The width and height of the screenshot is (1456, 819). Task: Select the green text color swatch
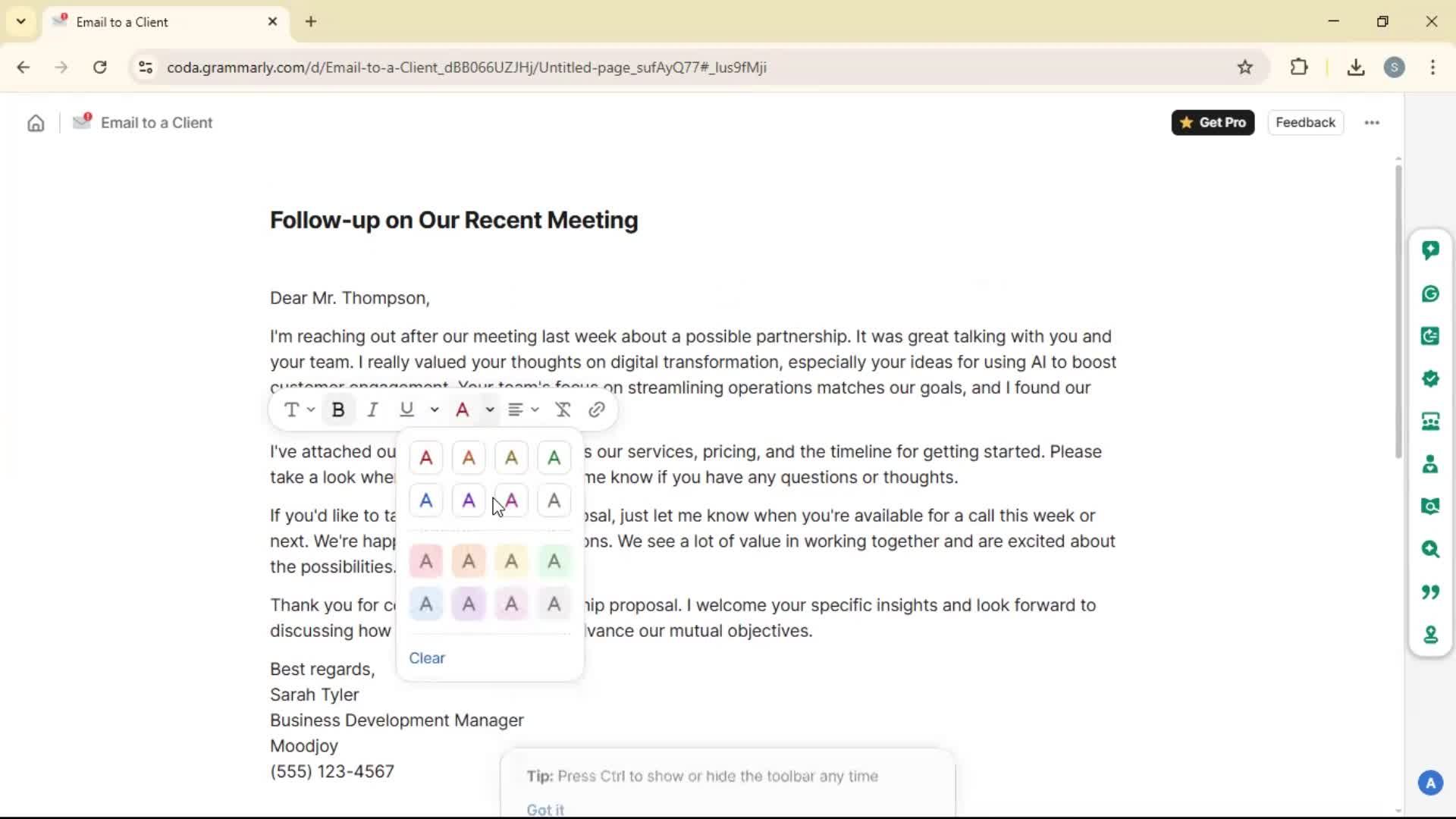click(x=554, y=458)
